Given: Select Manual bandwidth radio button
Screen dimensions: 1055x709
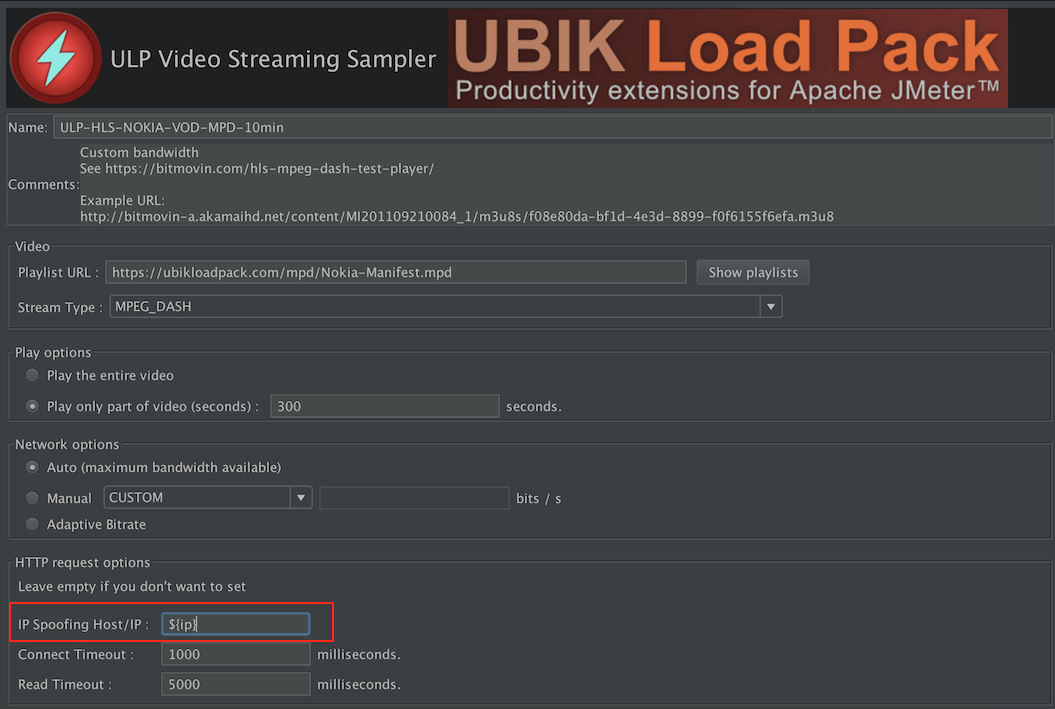Looking at the screenshot, I should click(x=33, y=497).
